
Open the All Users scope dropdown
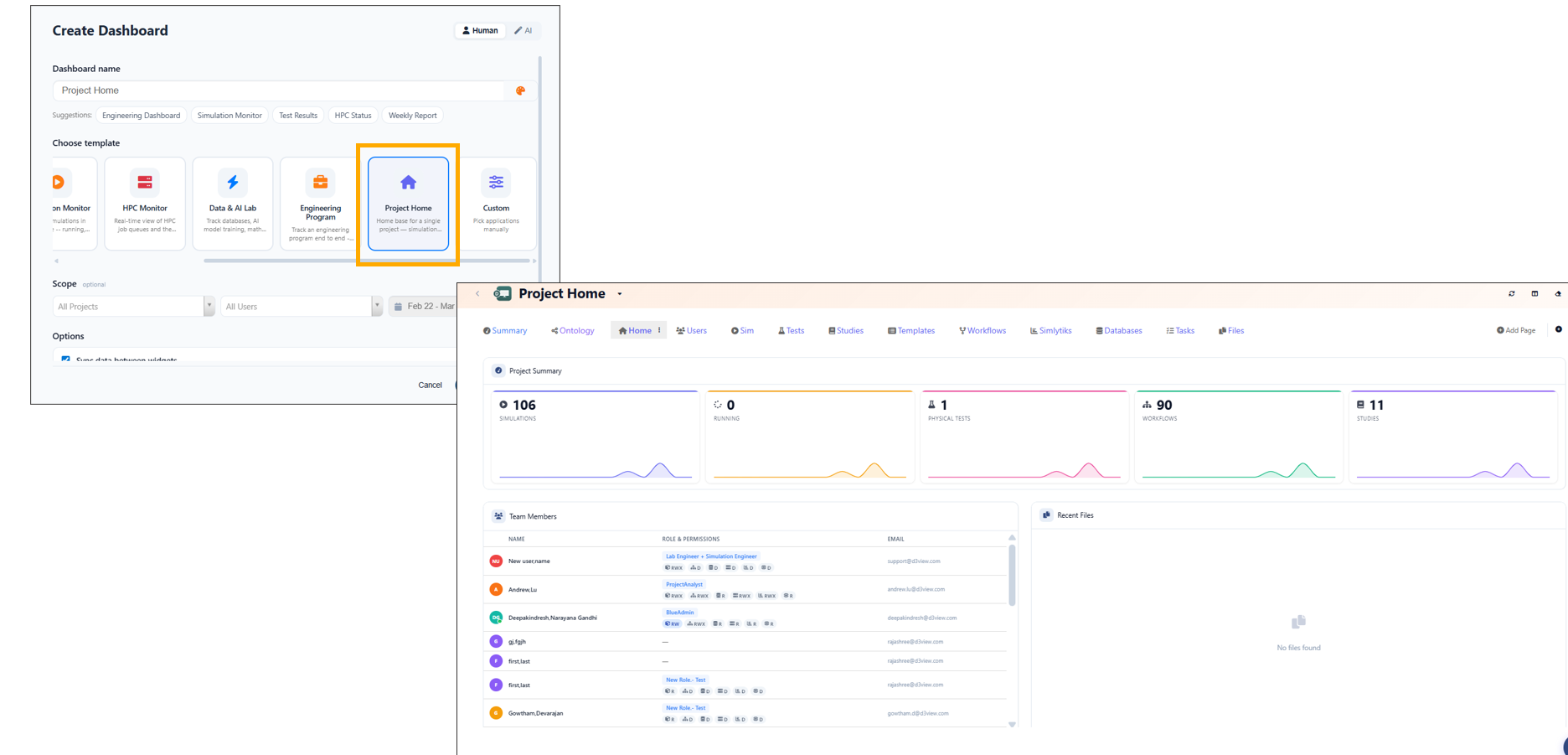pyautogui.click(x=301, y=307)
